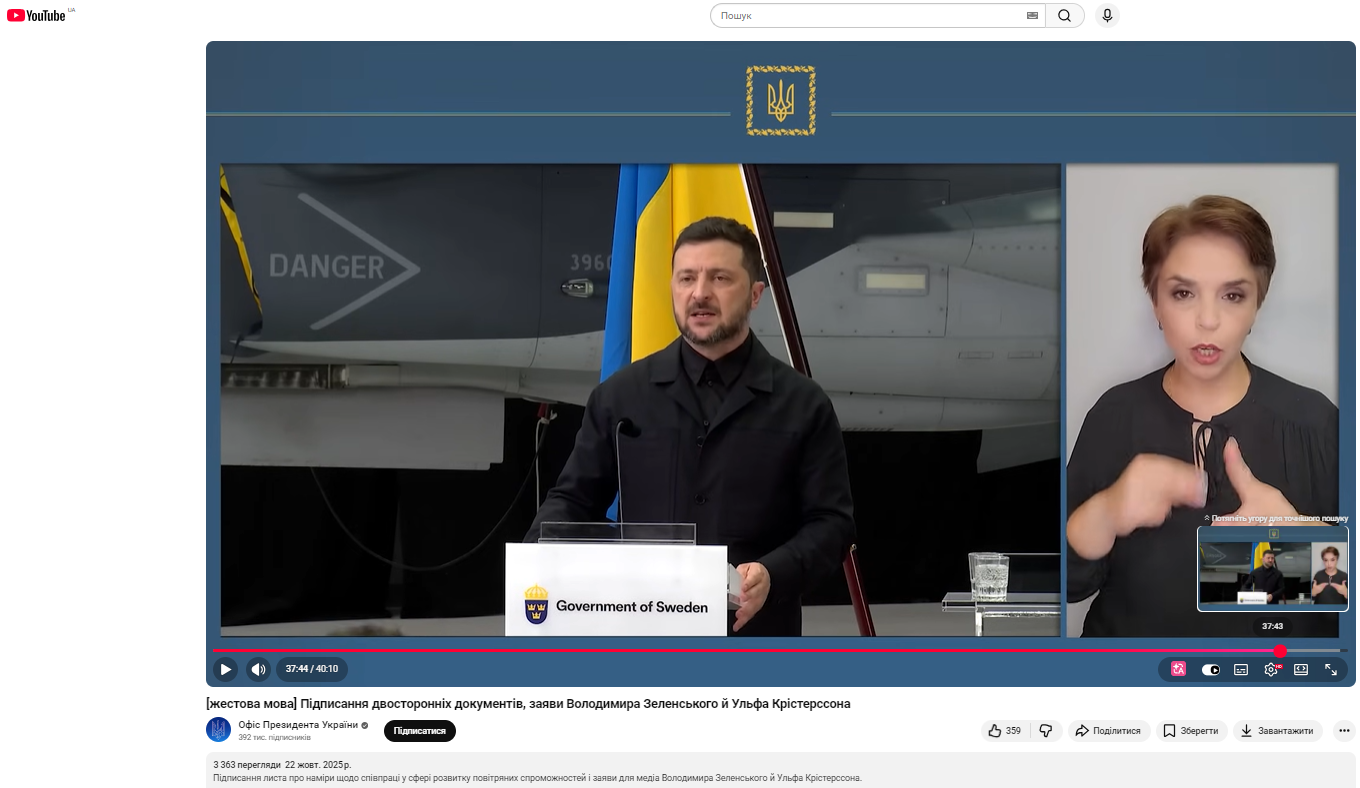This screenshot has width=1360, height=788.
Task: Click the YouTube logo to go home
Action: tap(36, 15)
